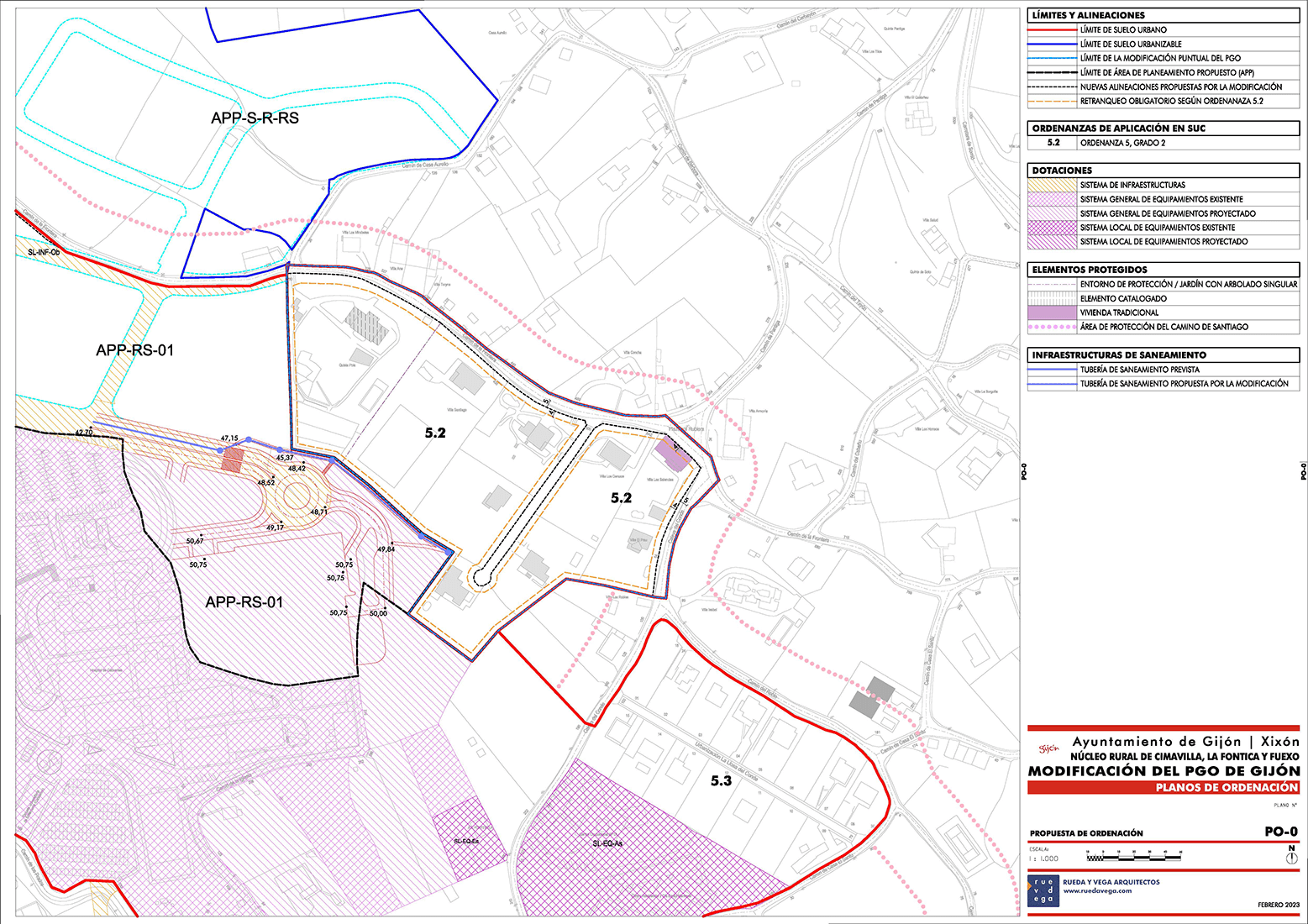Click the 'Vivienda tradicional' purple legend swatch
1308x924 pixels.
(1053, 312)
